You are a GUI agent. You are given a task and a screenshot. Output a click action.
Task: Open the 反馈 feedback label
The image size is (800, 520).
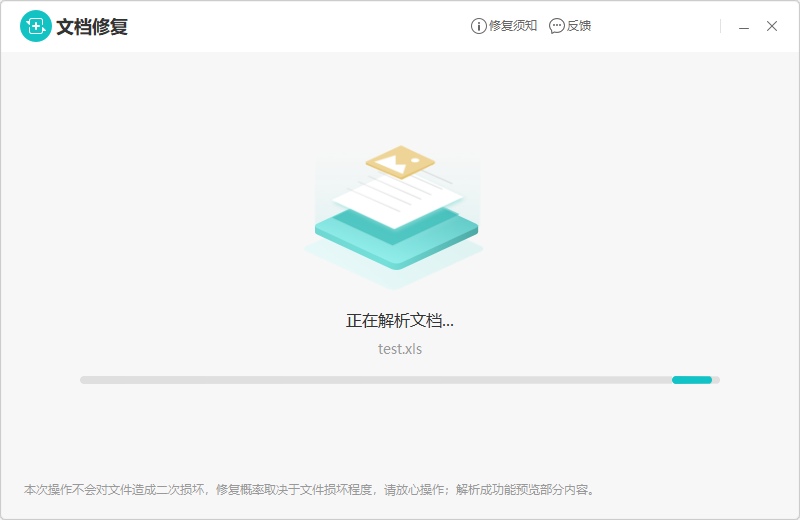click(580, 27)
